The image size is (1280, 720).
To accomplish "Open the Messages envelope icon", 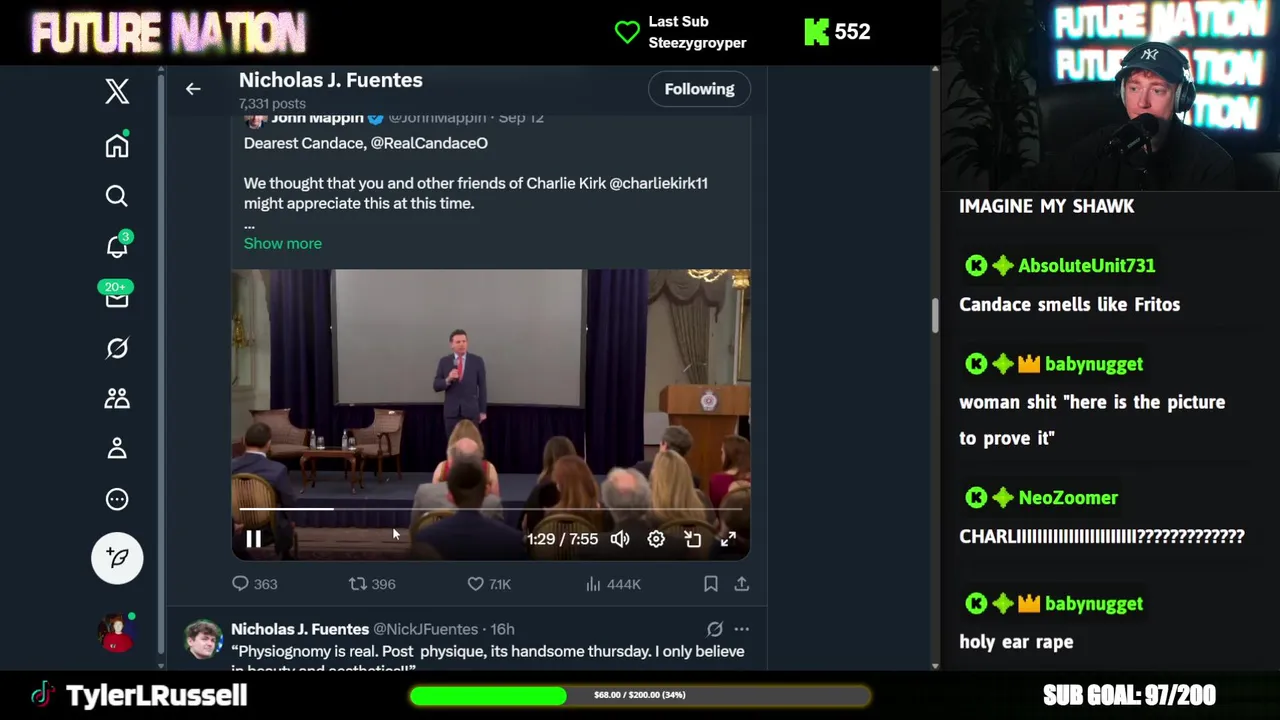I will pos(117,298).
